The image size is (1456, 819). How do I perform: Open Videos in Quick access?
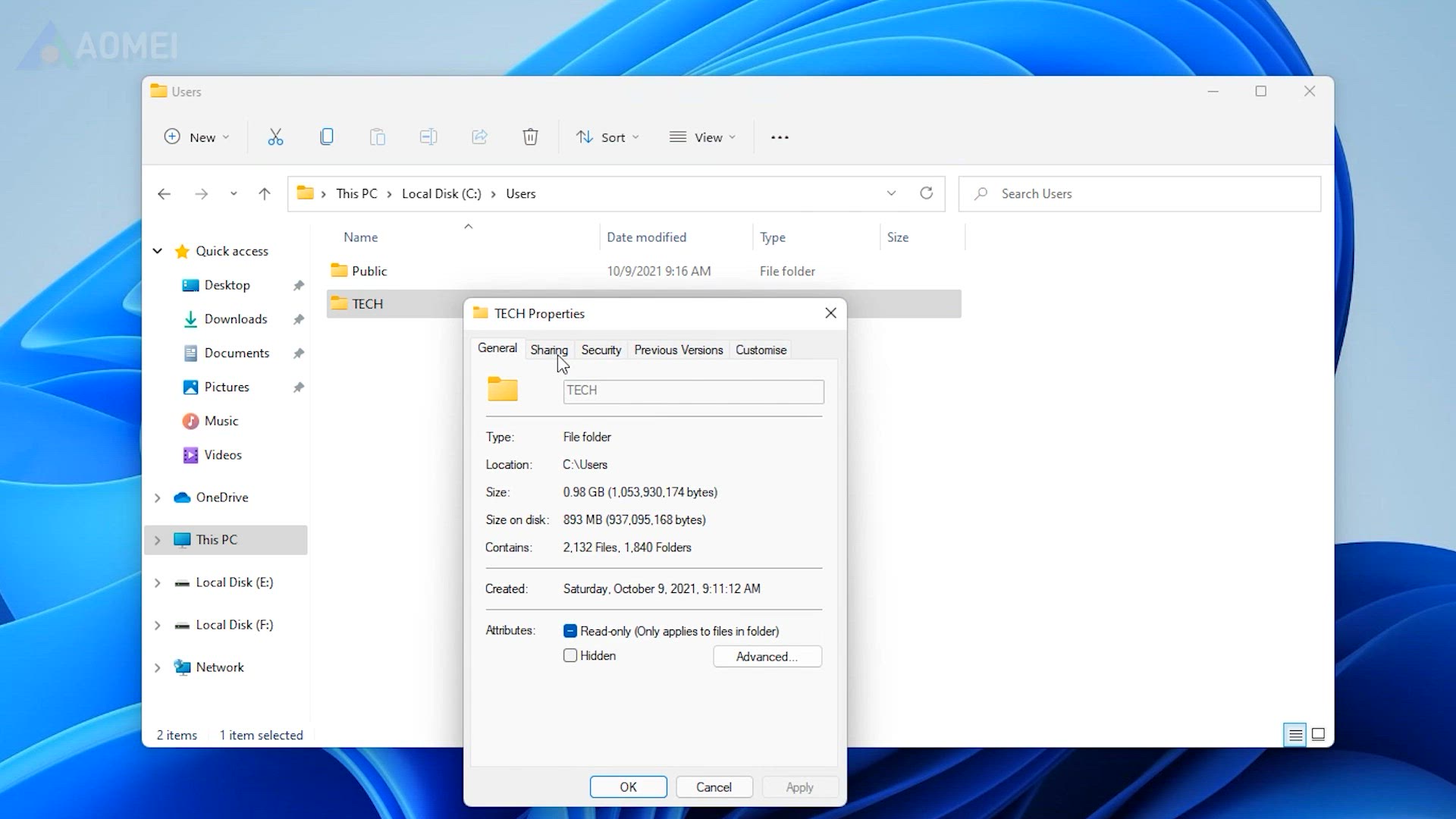coord(223,455)
